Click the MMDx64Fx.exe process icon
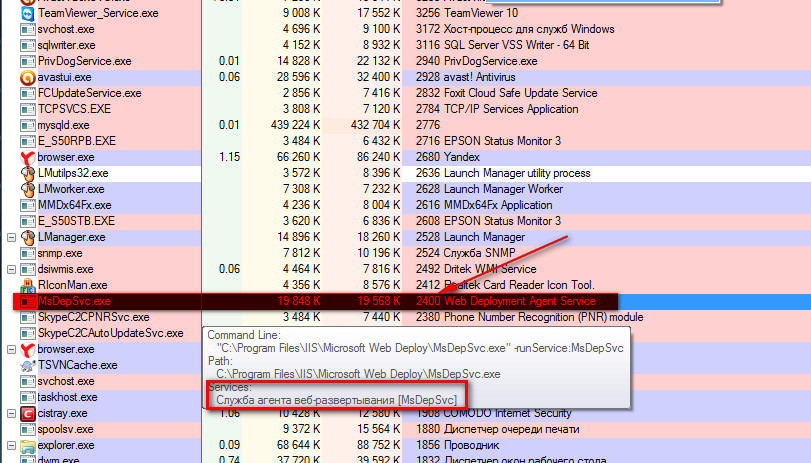 tap(27, 205)
